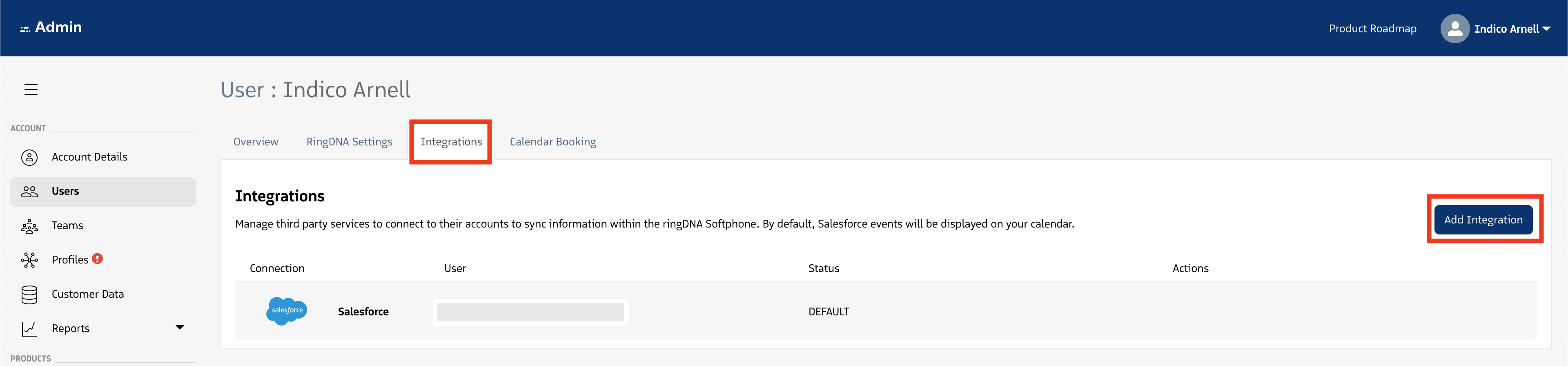Click the Teams group icon
Image resolution: width=1568 pixels, height=366 pixels.
coord(29,227)
